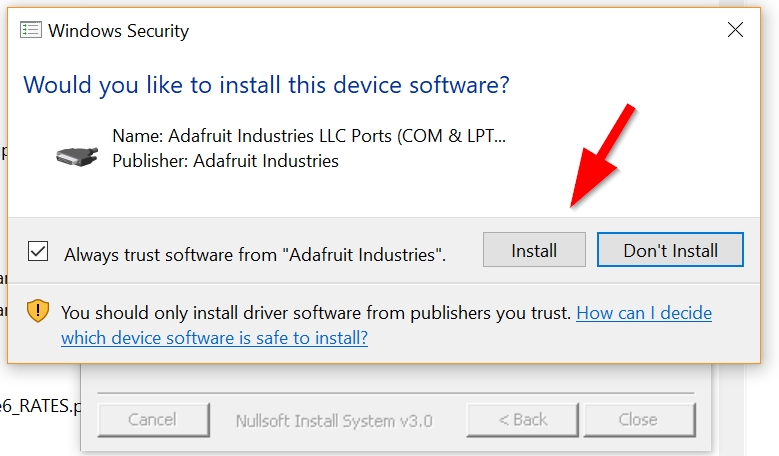Click the 'only install driver software' warning text
The image size is (779, 456).
pos(316,312)
